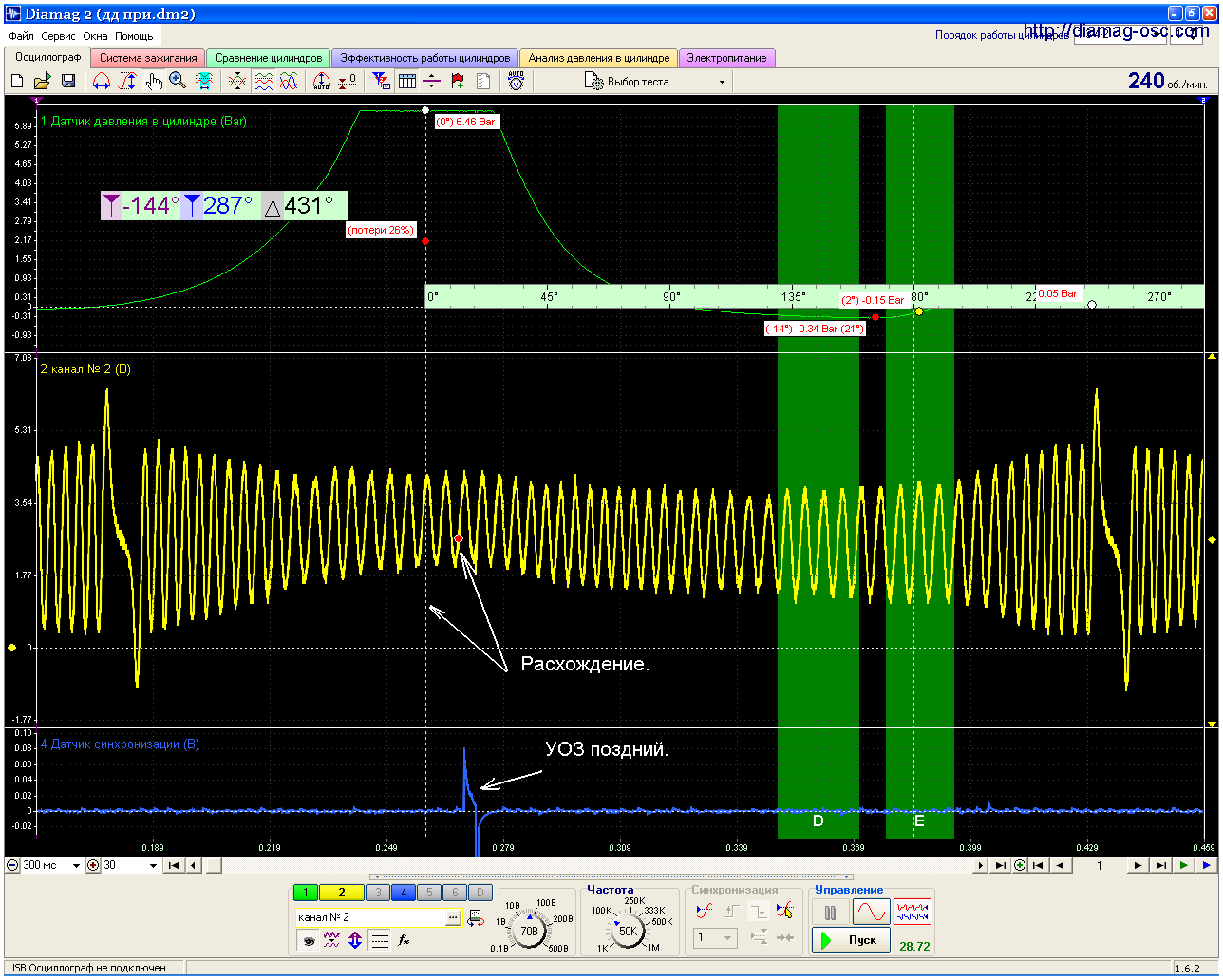Click the measurement rulers icon
1223x980 pixels.
coord(432,82)
